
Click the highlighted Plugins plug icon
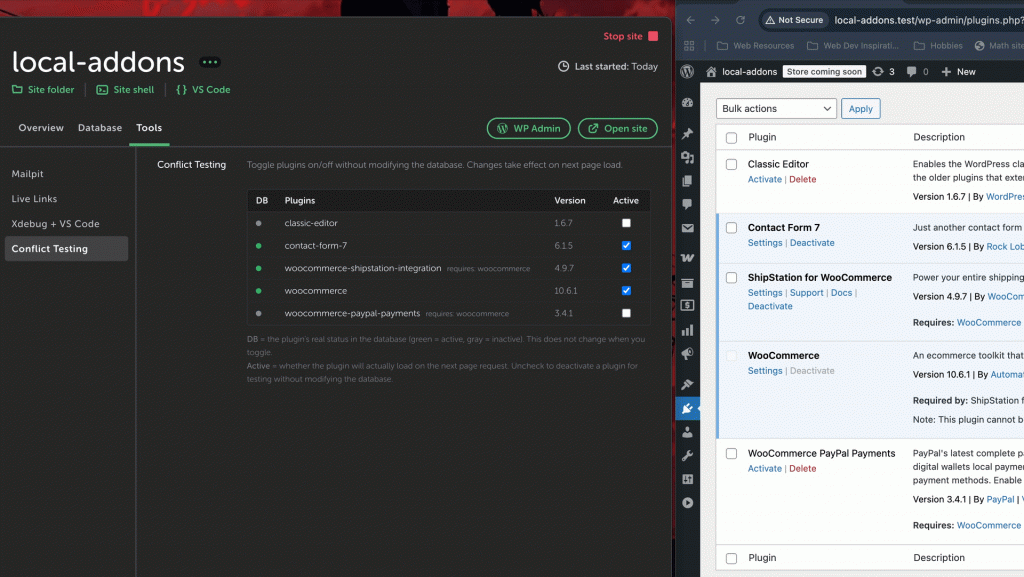[687, 408]
